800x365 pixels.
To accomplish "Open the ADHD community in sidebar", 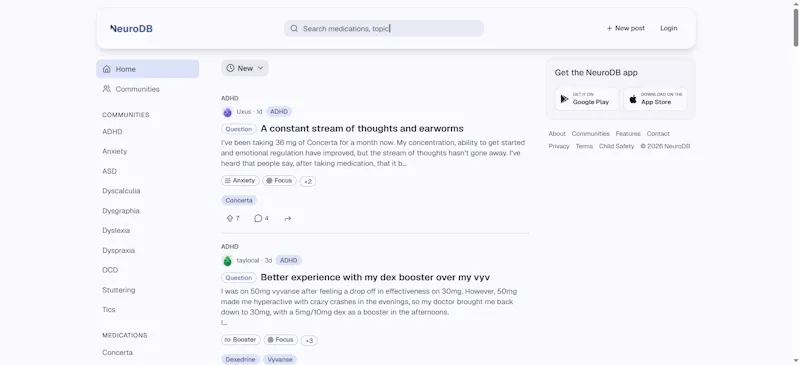I will 112,132.
